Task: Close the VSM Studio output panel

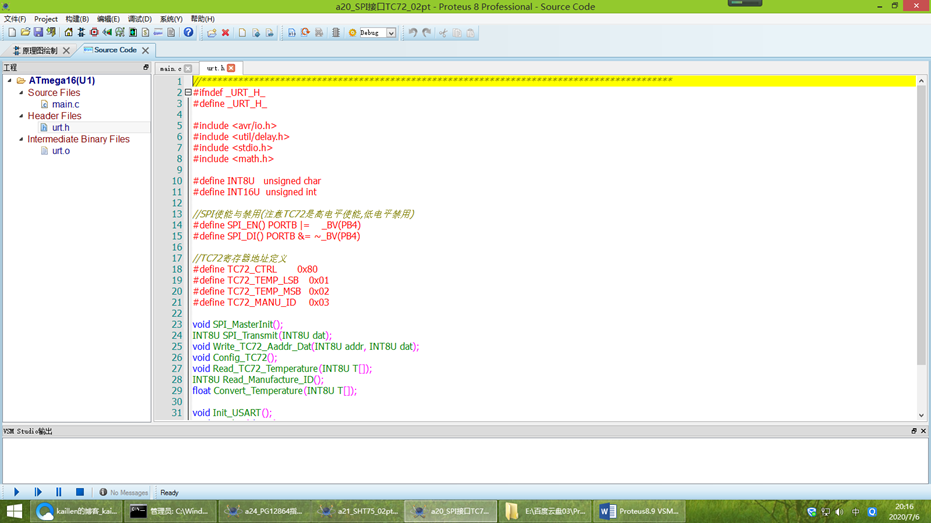Action: click(923, 431)
